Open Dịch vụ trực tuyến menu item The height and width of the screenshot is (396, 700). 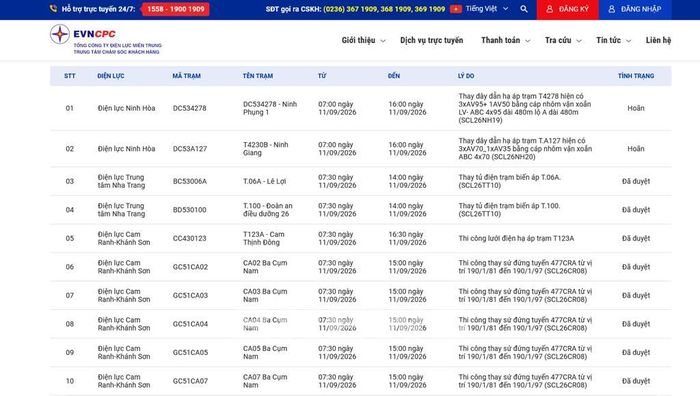tap(431, 40)
